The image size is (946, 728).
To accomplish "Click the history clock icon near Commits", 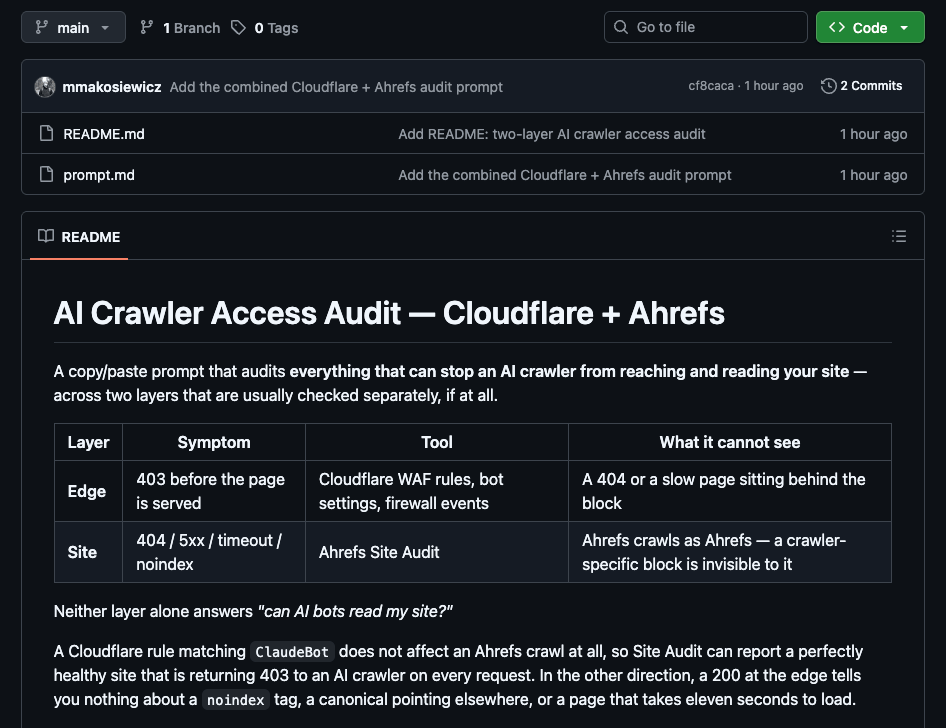I will click(828, 86).
